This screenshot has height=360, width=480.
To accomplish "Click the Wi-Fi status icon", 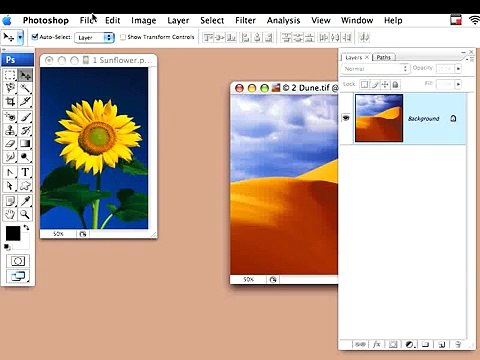I will click(474, 20).
